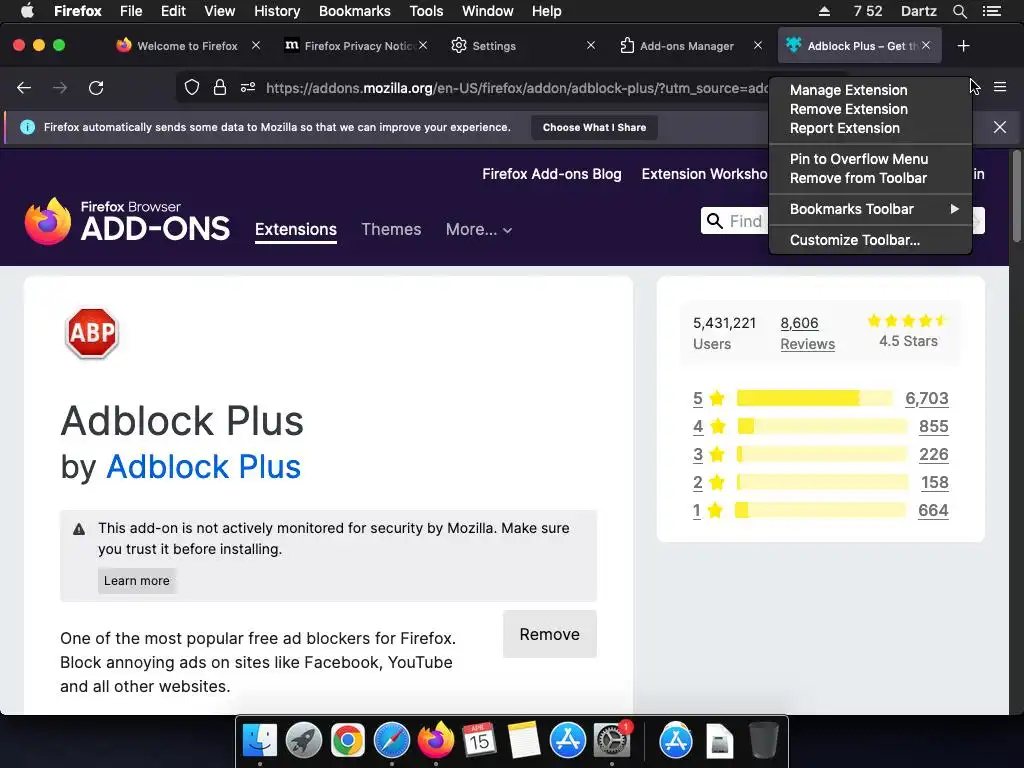Switch to the Firefox Privacy Notice tab
Screen dimensions: 1024x768
(357, 46)
